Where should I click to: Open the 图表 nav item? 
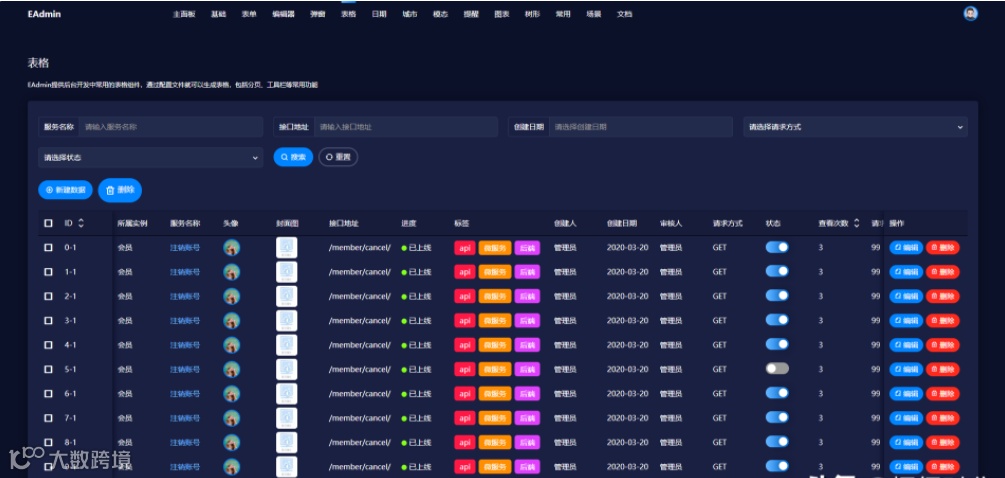(x=502, y=13)
